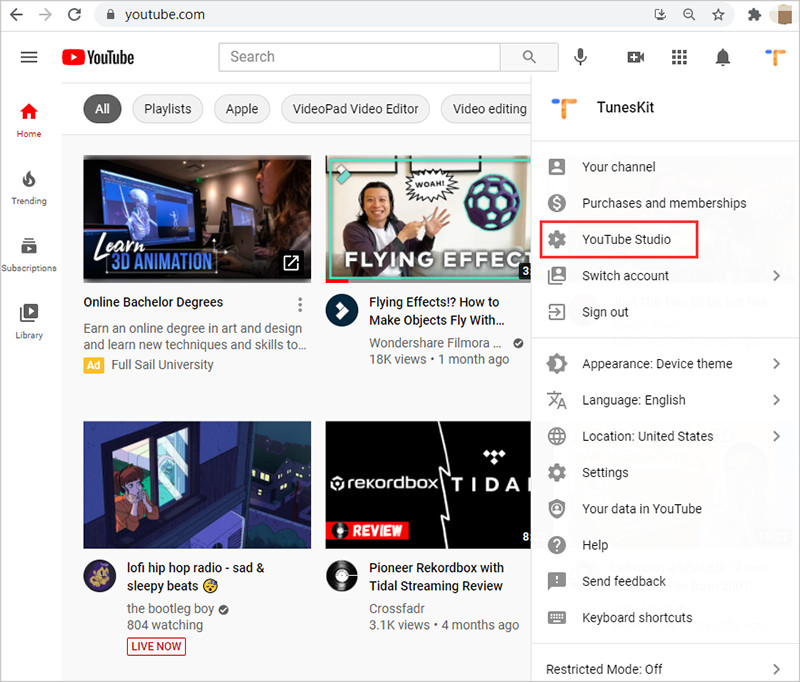
Task: Open the notifications bell icon
Action: pyautogui.click(x=723, y=57)
